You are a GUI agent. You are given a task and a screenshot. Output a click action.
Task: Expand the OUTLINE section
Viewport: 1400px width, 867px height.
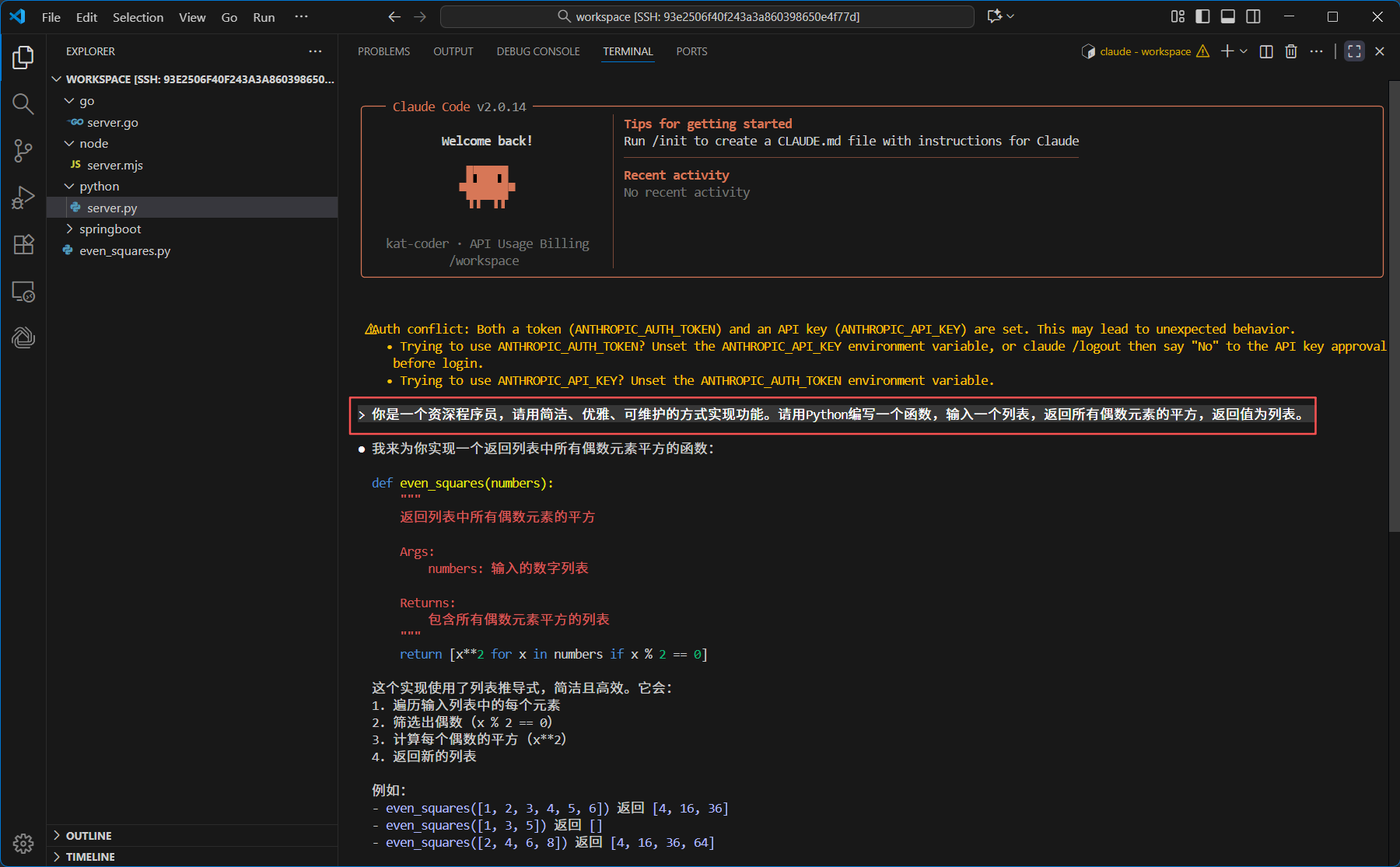89,836
